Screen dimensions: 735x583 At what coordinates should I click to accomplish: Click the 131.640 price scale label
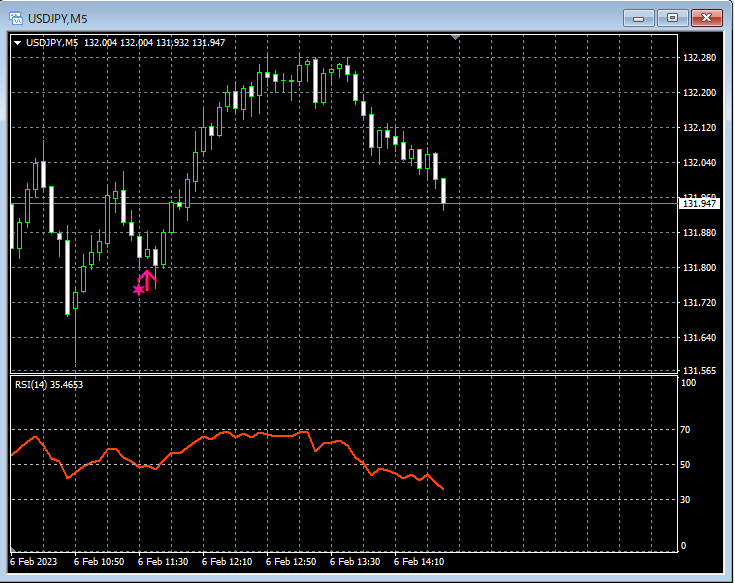click(x=699, y=337)
